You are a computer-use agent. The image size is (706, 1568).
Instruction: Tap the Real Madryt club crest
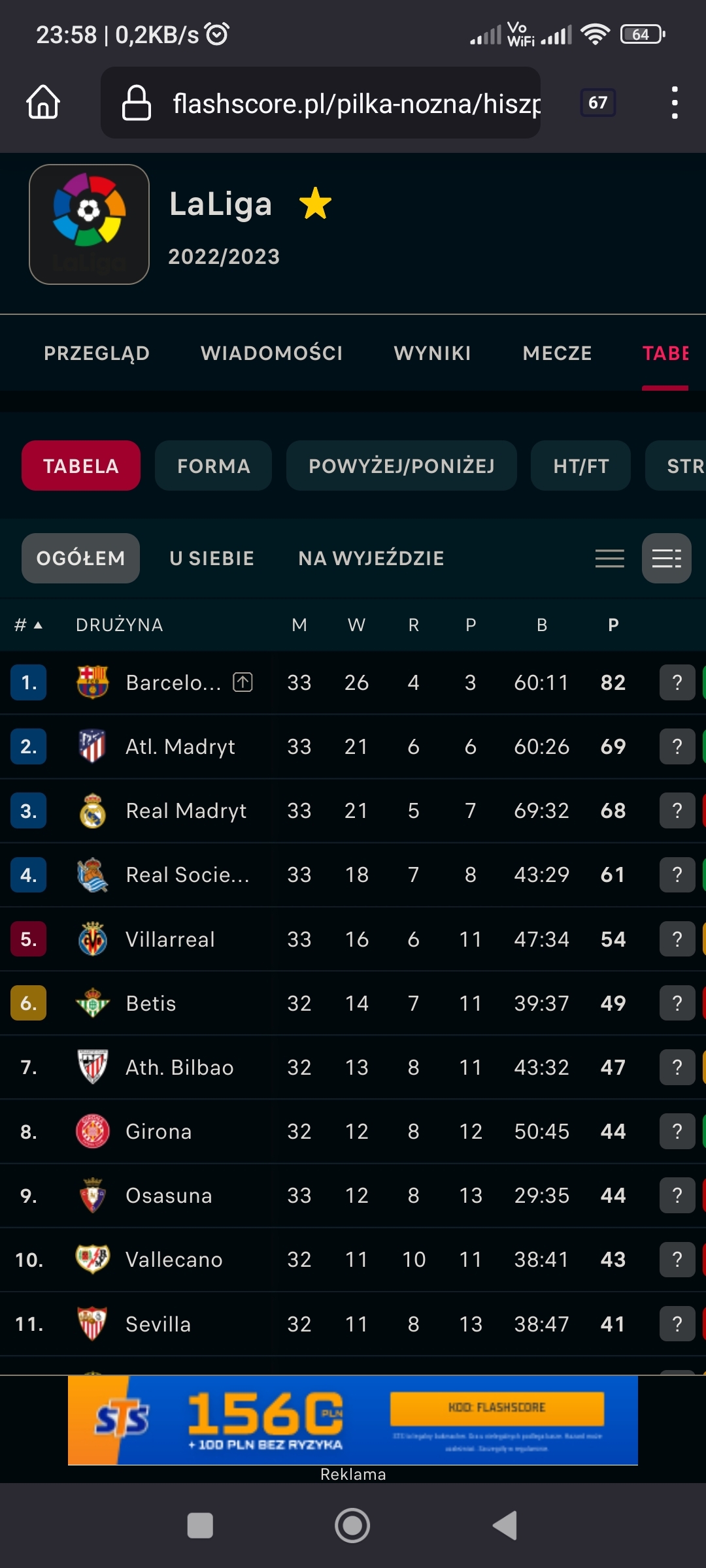click(92, 811)
